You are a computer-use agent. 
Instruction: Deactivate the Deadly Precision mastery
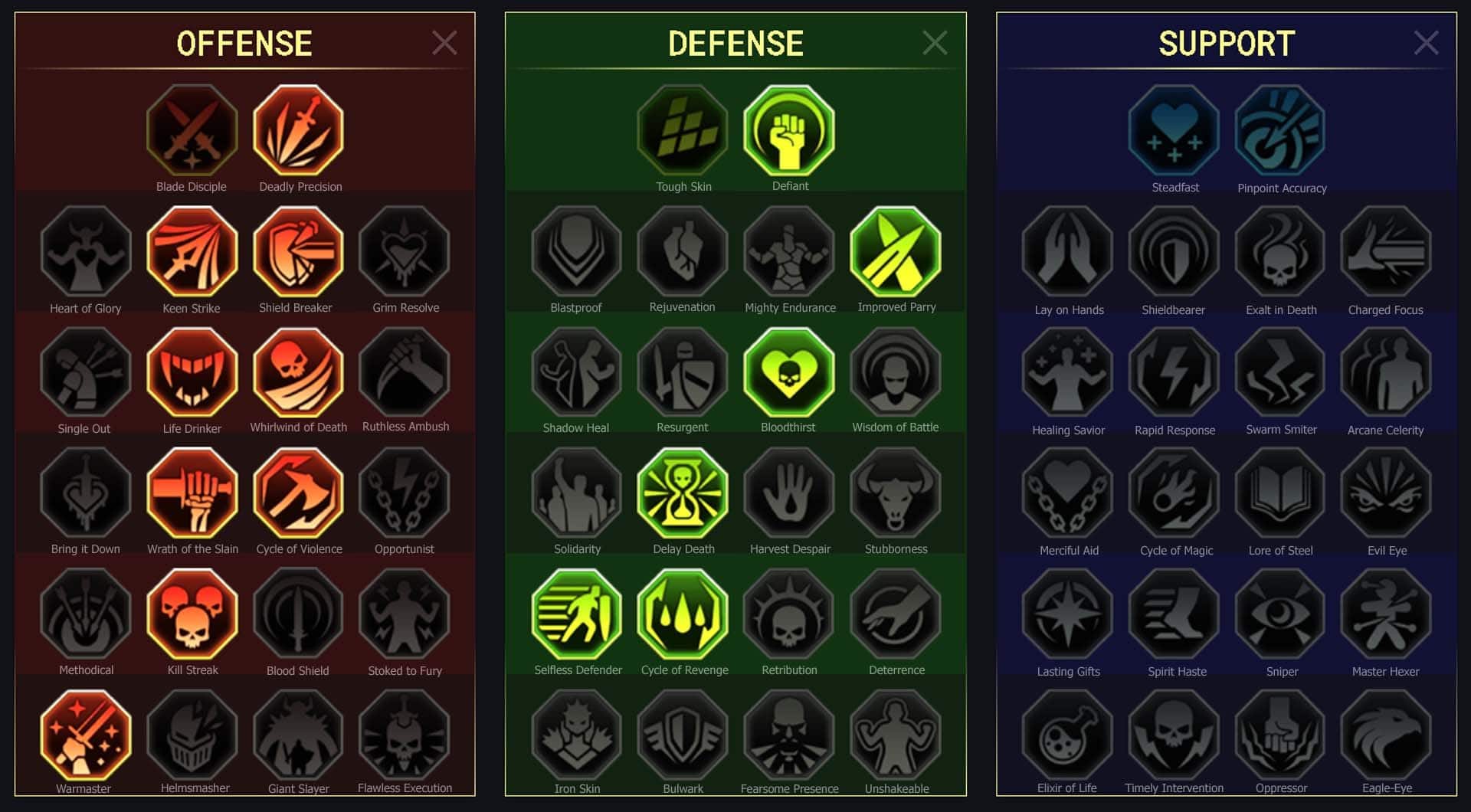pyautogui.click(x=298, y=131)
